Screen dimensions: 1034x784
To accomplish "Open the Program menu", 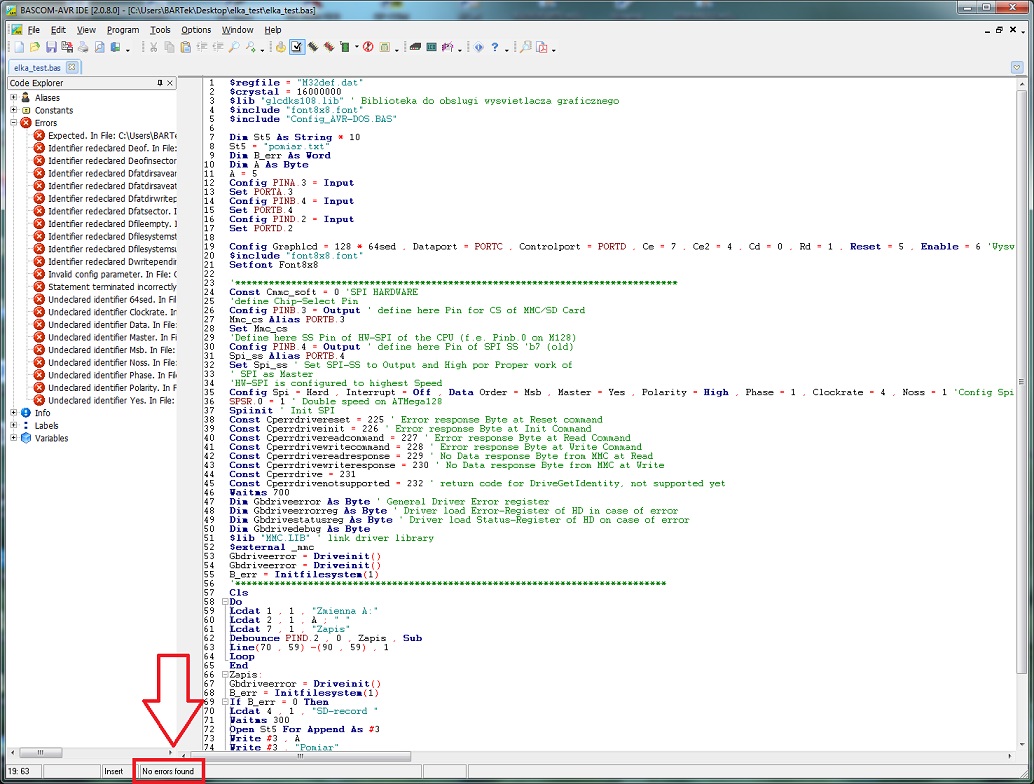I will point(123,30).
